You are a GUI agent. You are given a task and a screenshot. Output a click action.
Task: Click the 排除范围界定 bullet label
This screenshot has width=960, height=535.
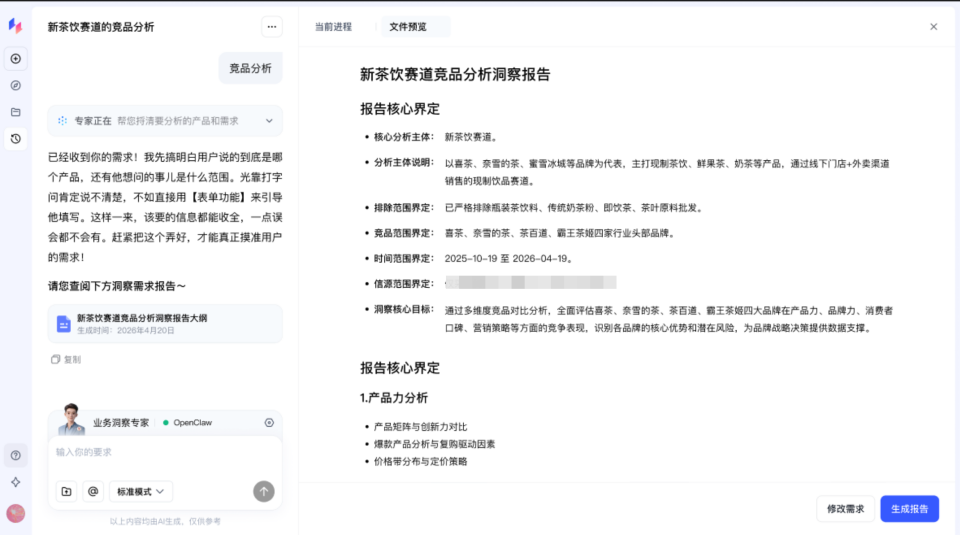[x=403, y=208]
